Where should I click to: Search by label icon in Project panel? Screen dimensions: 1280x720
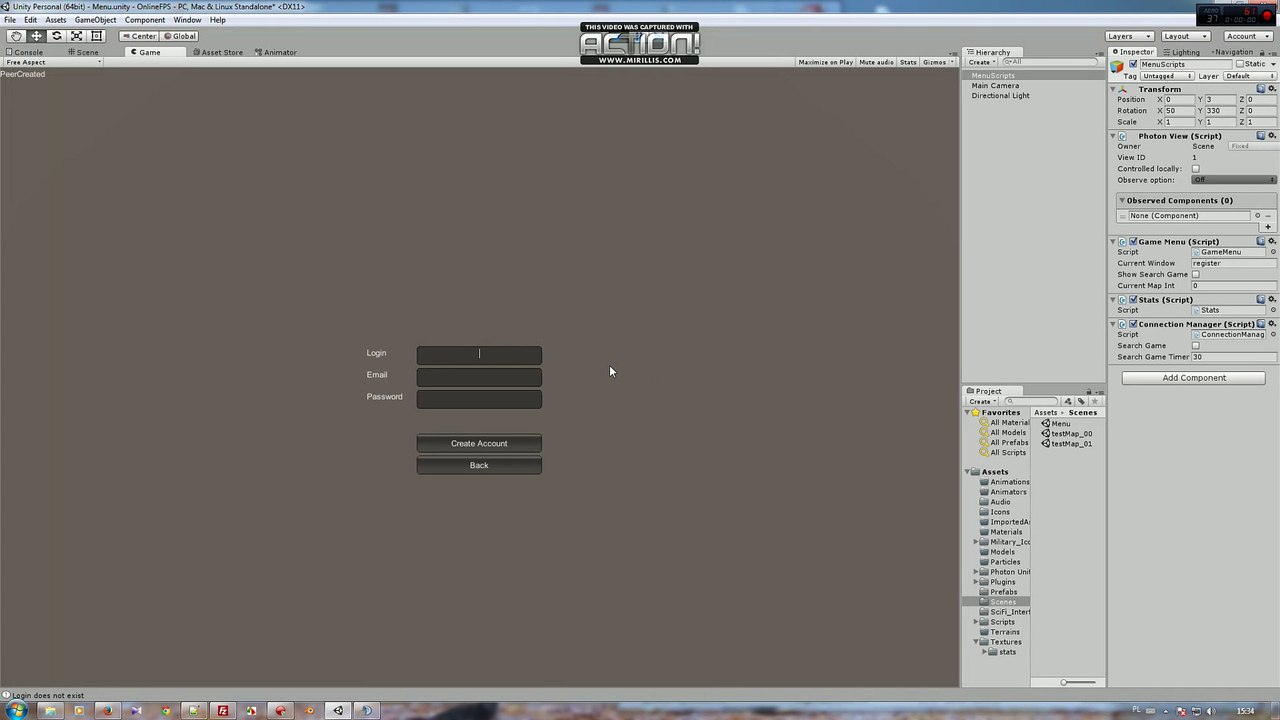tap(1081, 401)
